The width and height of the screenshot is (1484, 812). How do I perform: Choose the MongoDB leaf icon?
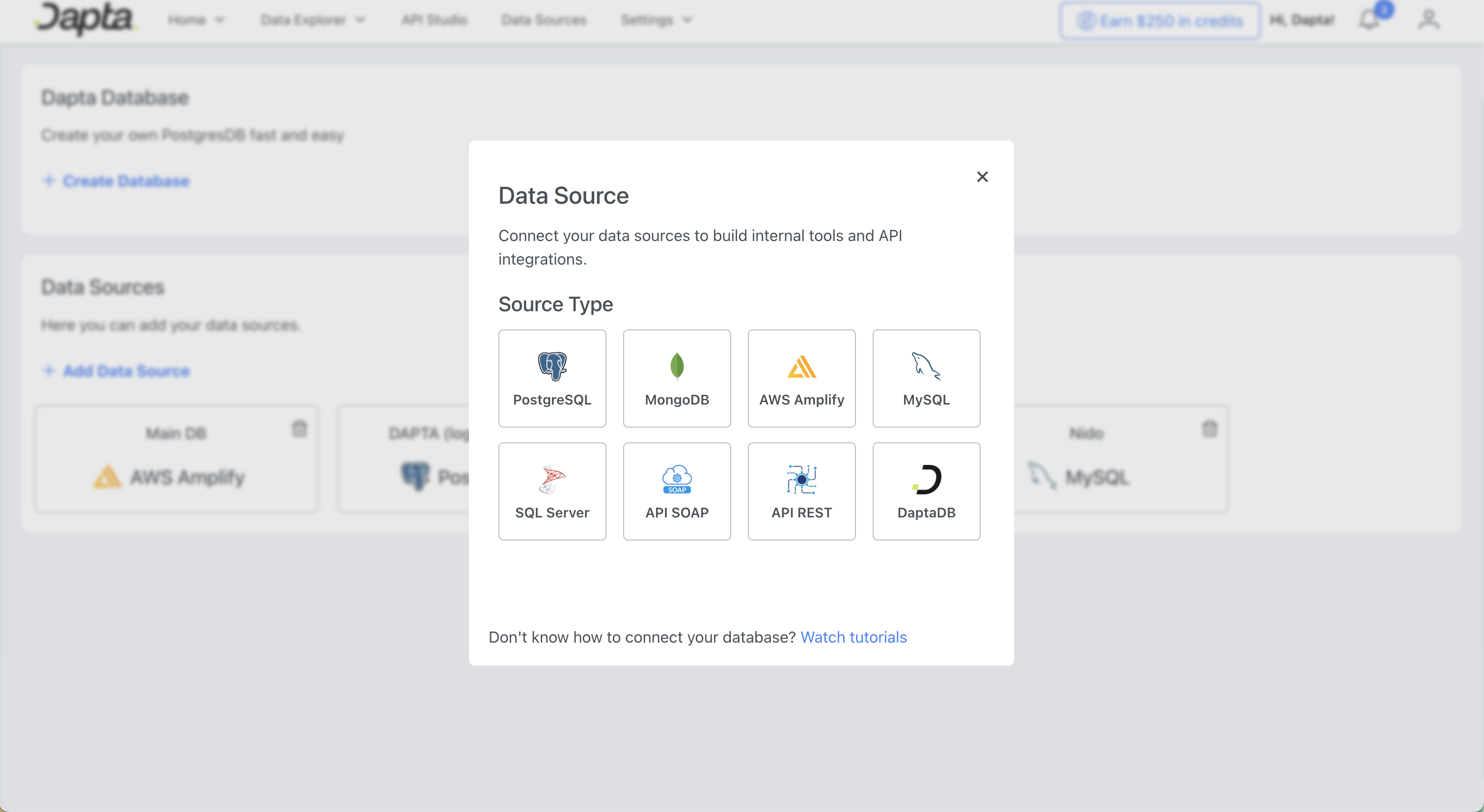677,366
